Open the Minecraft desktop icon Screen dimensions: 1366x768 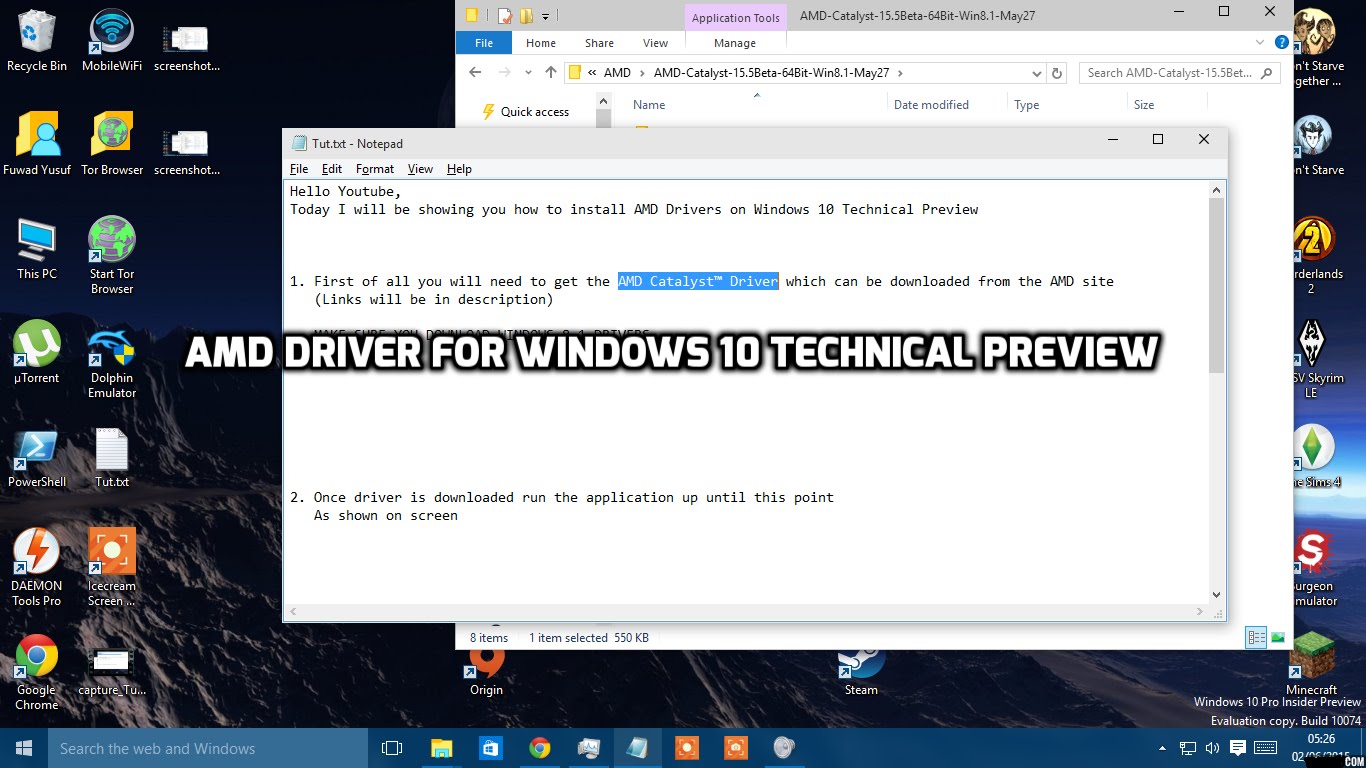point(1312,664)
